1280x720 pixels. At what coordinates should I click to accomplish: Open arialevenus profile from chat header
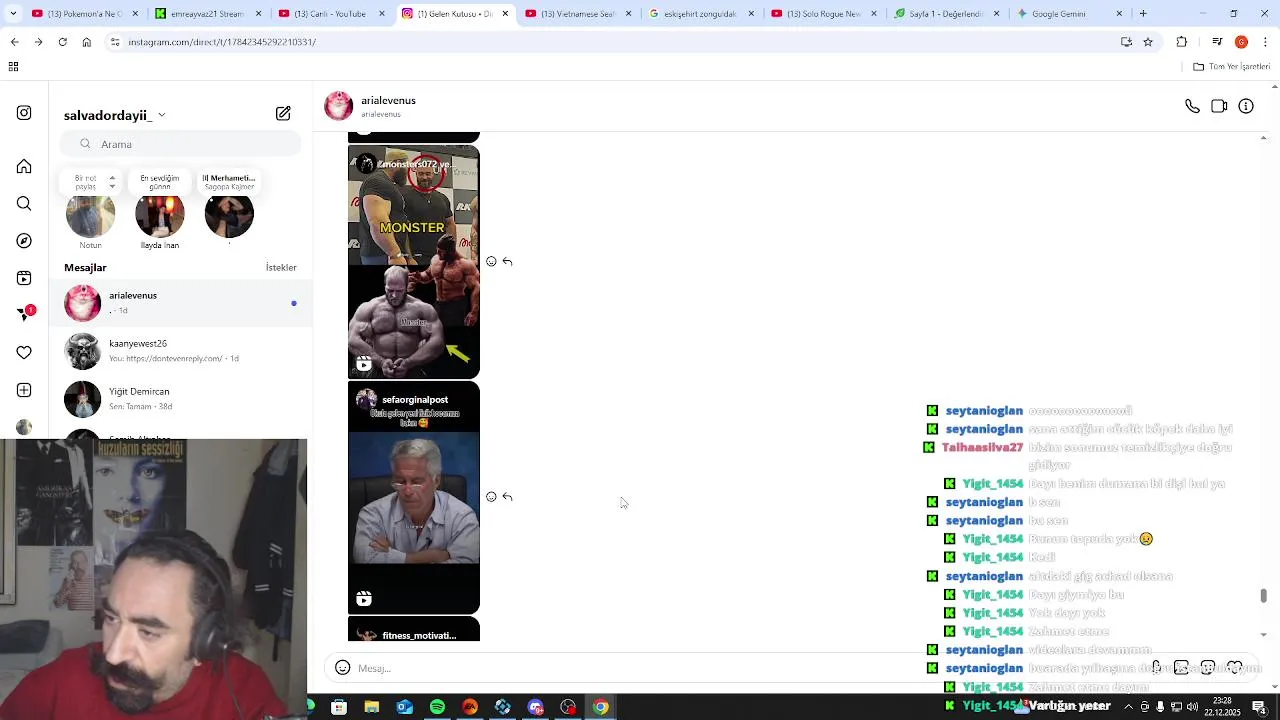click(x=388, y=101)
